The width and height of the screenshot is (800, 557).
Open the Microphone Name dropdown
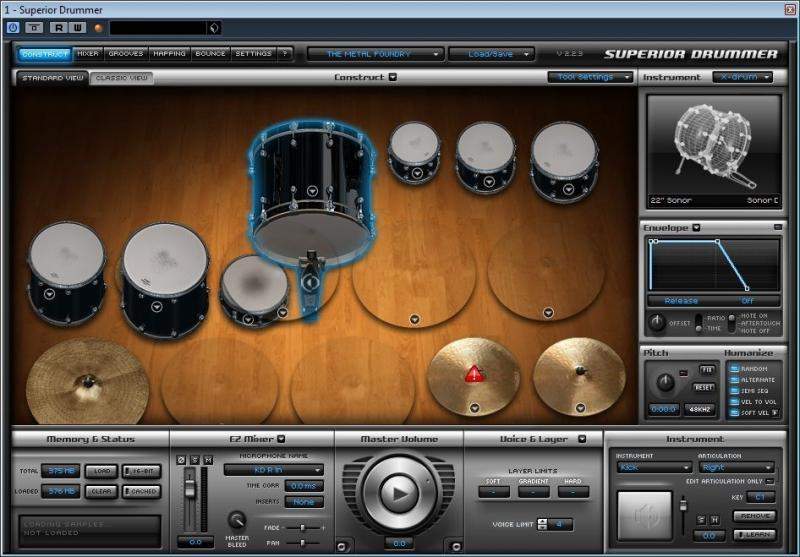pyautogui.click(x=273, y=470)
